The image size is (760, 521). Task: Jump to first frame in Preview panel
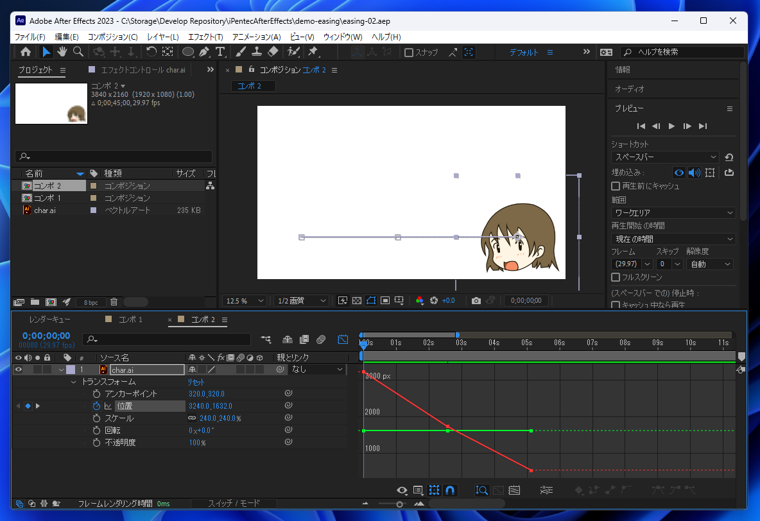coord(641,126)
